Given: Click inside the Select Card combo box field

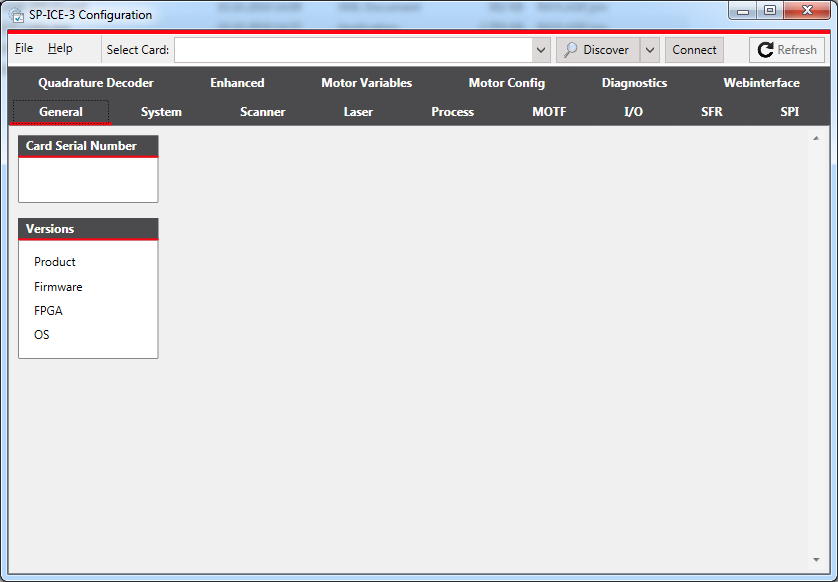Looking at the screenshot, I should [353, 50].
